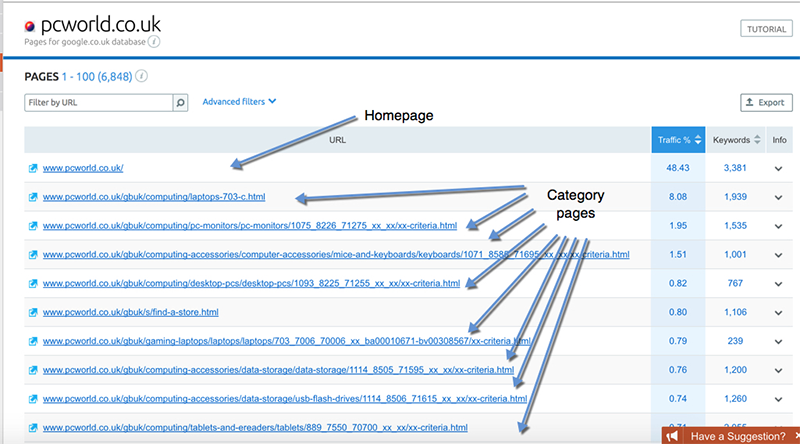Expand info chevron for usb-flash-drives row
Screen dimensions: 800x444
point(778,399)
